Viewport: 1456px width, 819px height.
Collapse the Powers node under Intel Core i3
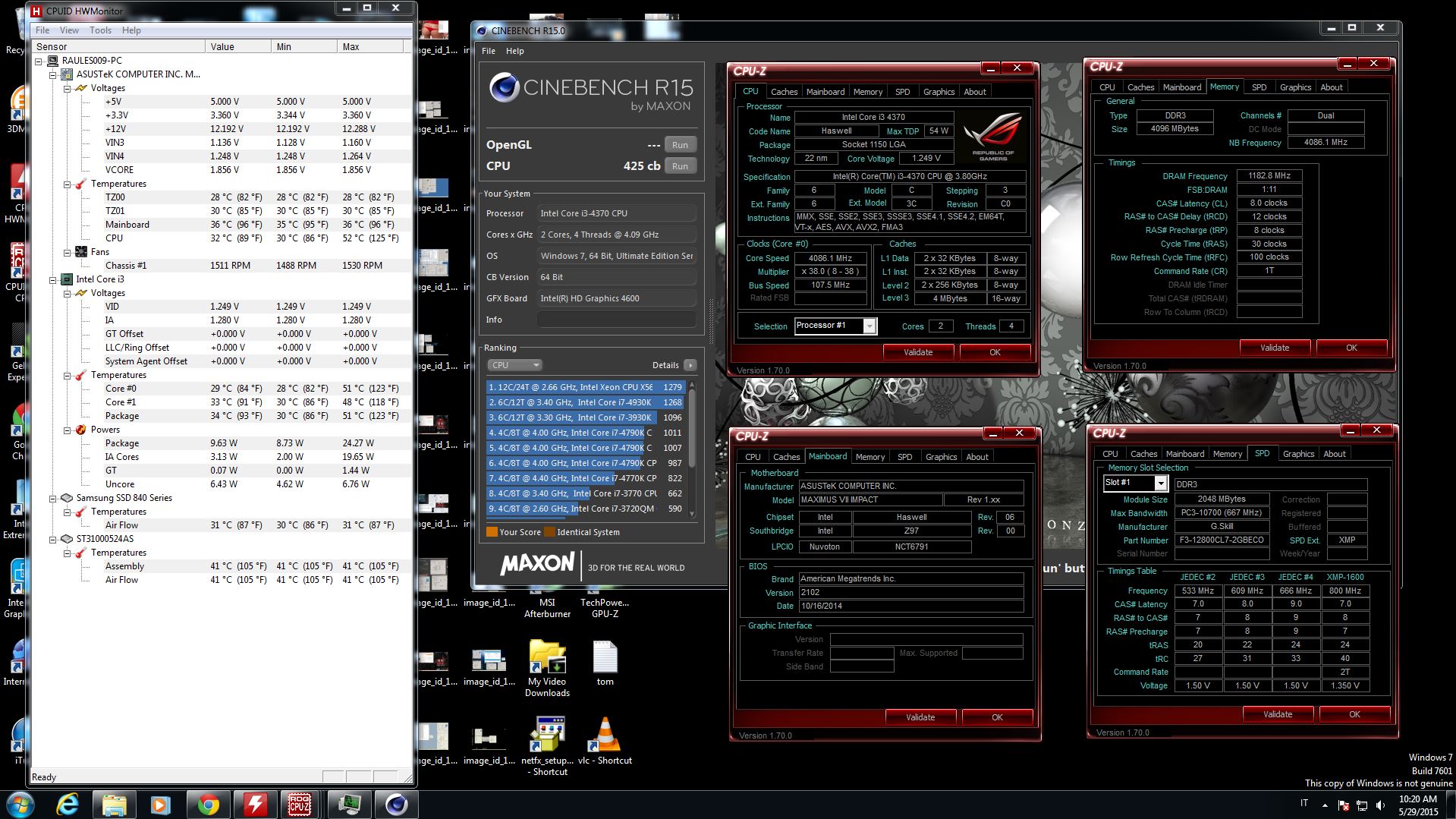pos(68,430)
